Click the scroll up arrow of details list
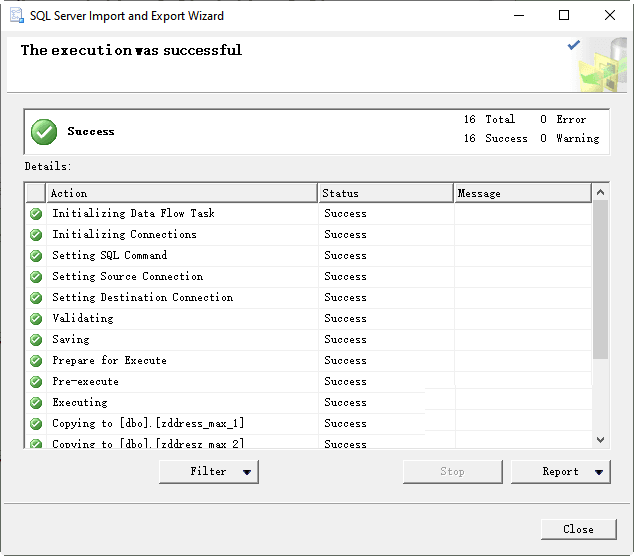 [600, 192]
